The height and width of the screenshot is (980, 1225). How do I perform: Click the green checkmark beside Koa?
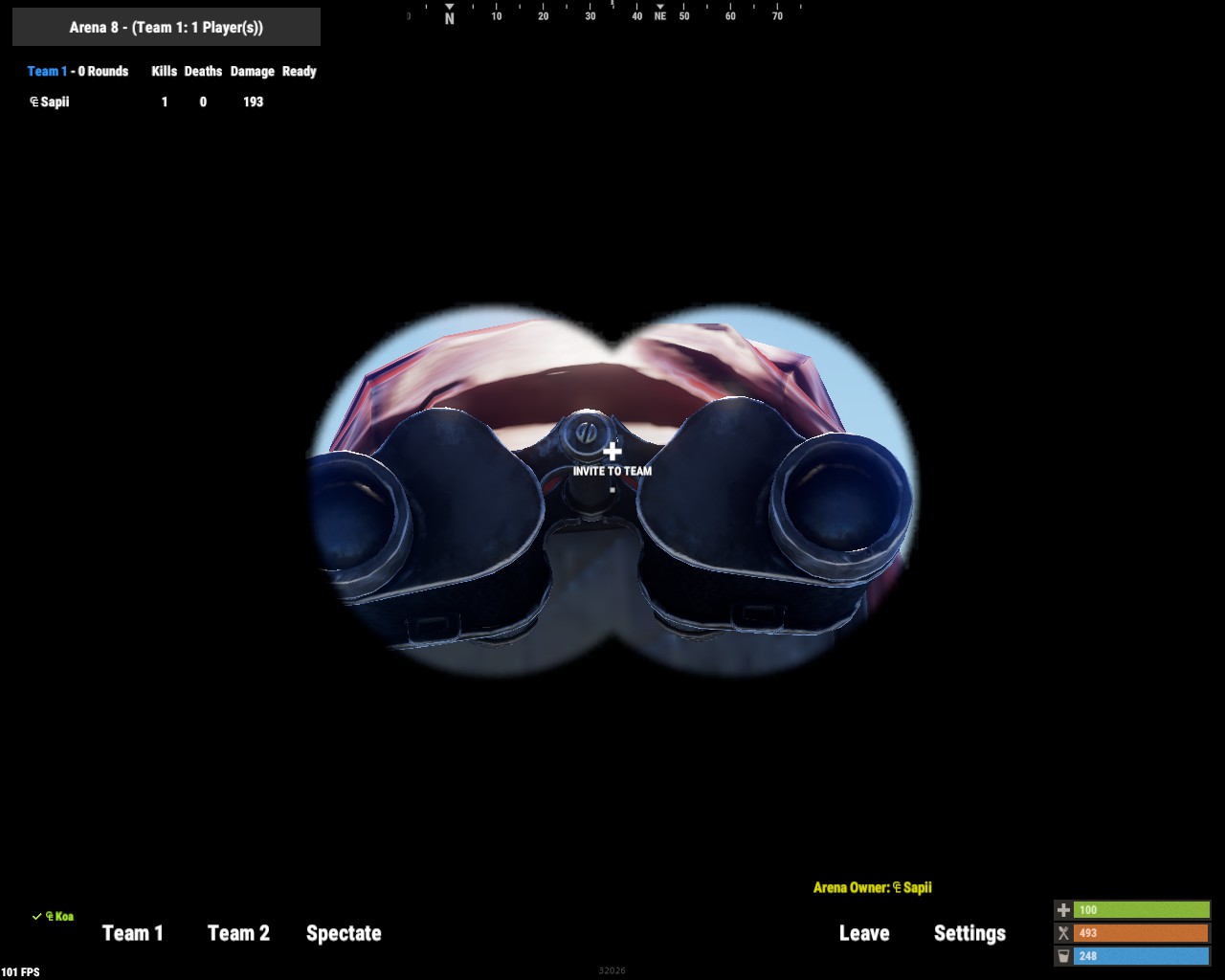(x=37, y=916)
